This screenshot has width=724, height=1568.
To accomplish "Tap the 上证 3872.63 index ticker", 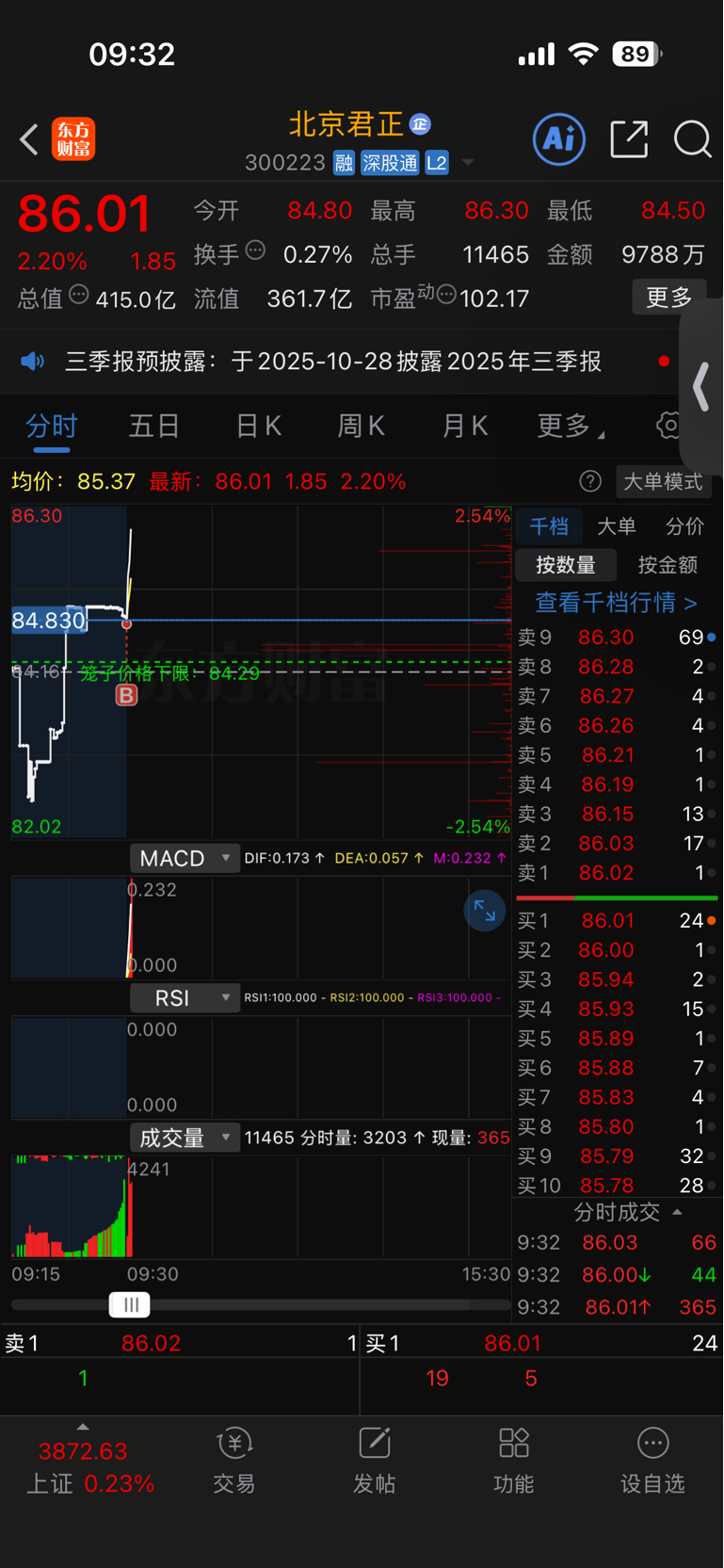I will (89, 1466).
